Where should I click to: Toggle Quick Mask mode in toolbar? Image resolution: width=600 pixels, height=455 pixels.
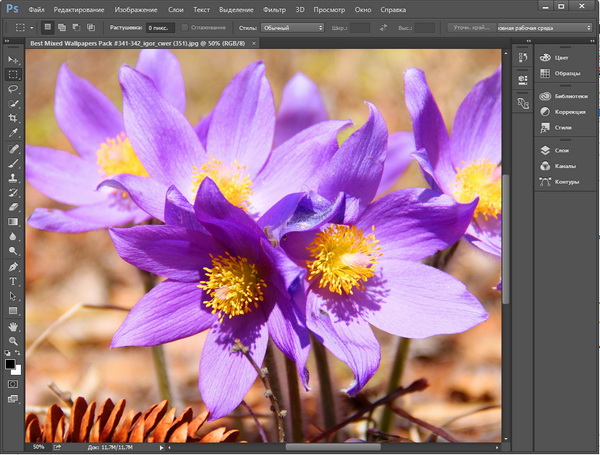[13, 383]
